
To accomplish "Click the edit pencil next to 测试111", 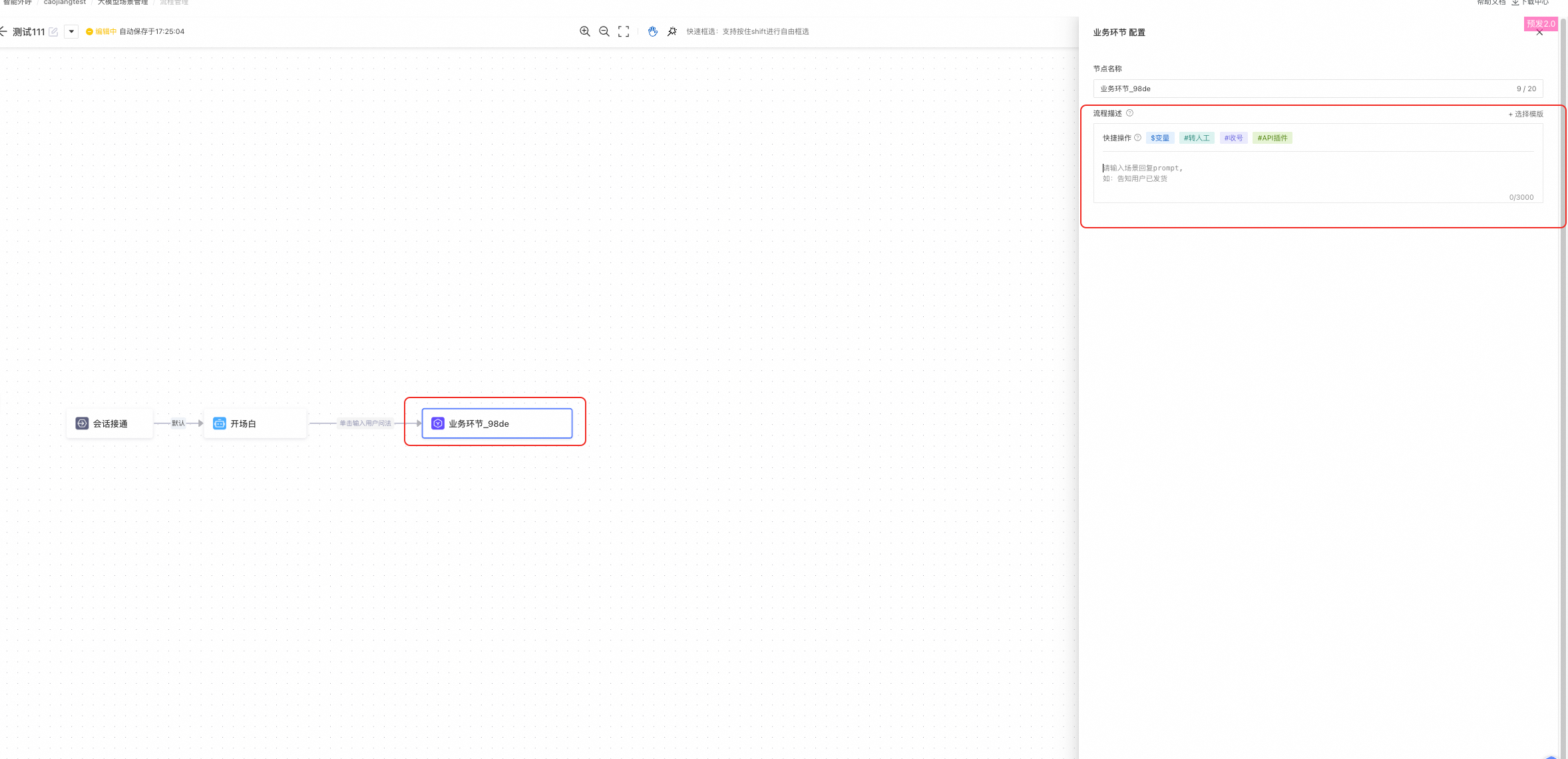I will pyautogui.click(x=53, y=32).
